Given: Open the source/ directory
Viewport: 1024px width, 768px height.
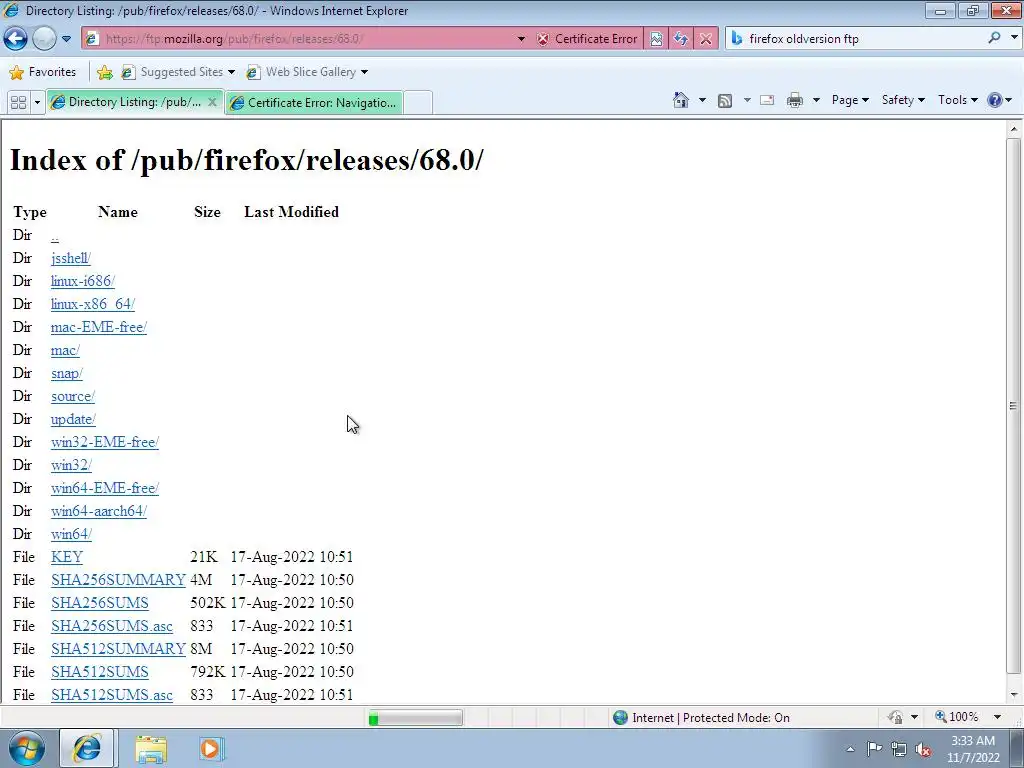Looking at the screenshot, I should (73, 396).
